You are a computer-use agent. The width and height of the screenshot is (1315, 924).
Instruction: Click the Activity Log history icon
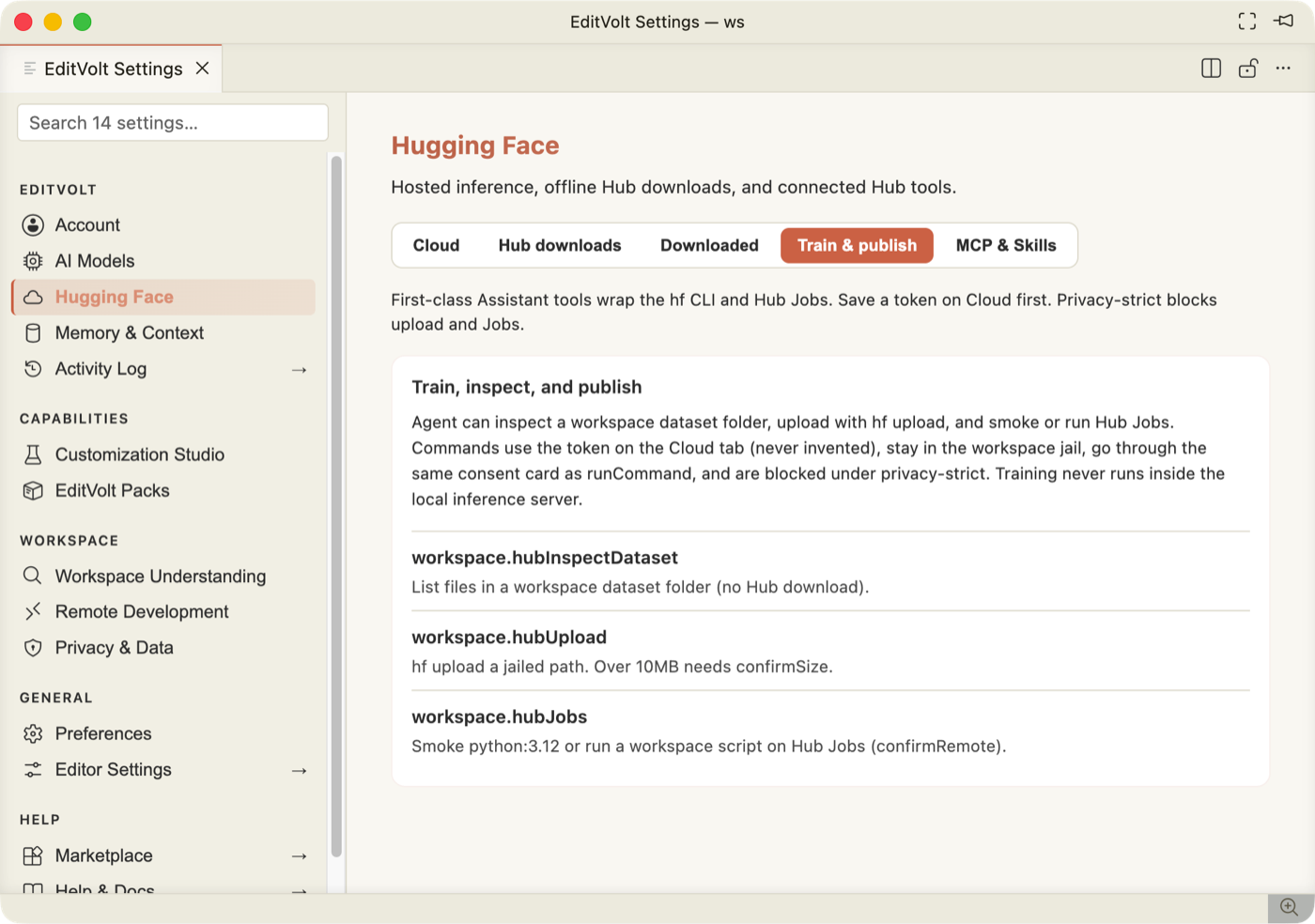(x=33, y=369)
